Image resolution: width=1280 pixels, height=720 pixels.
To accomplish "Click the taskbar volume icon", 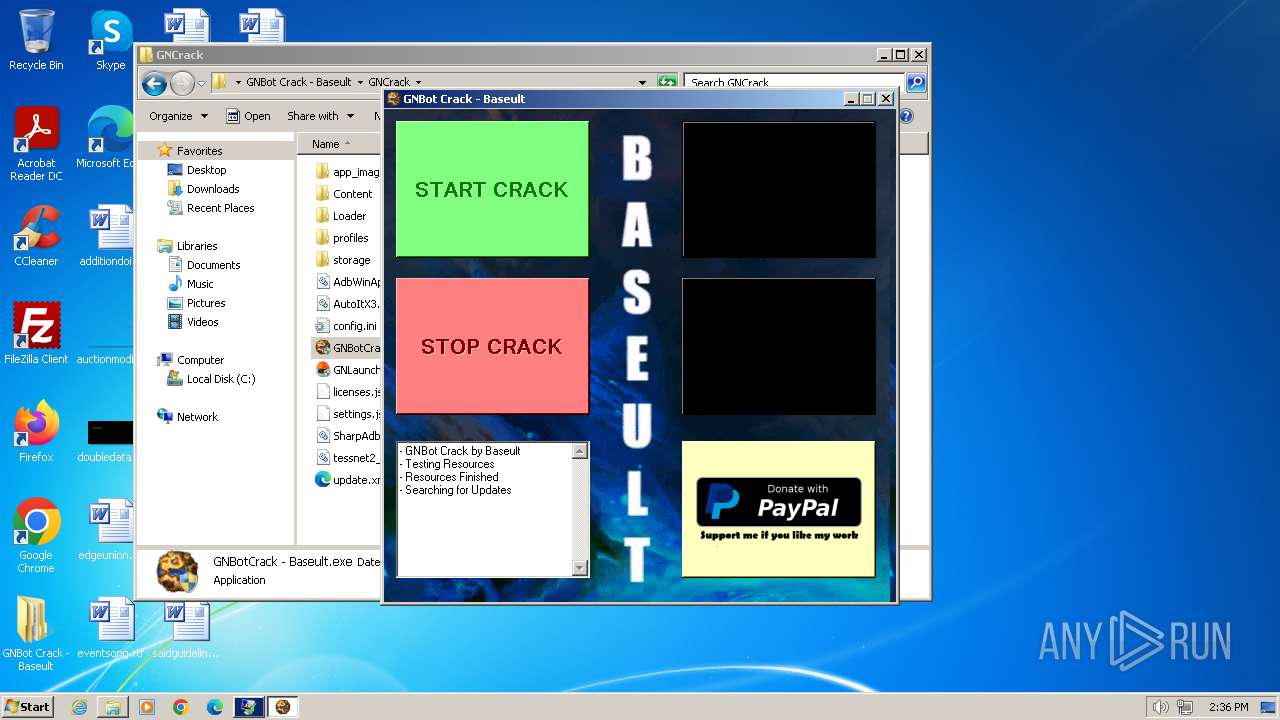I will pyautogui.click(x=1161, y=707).
